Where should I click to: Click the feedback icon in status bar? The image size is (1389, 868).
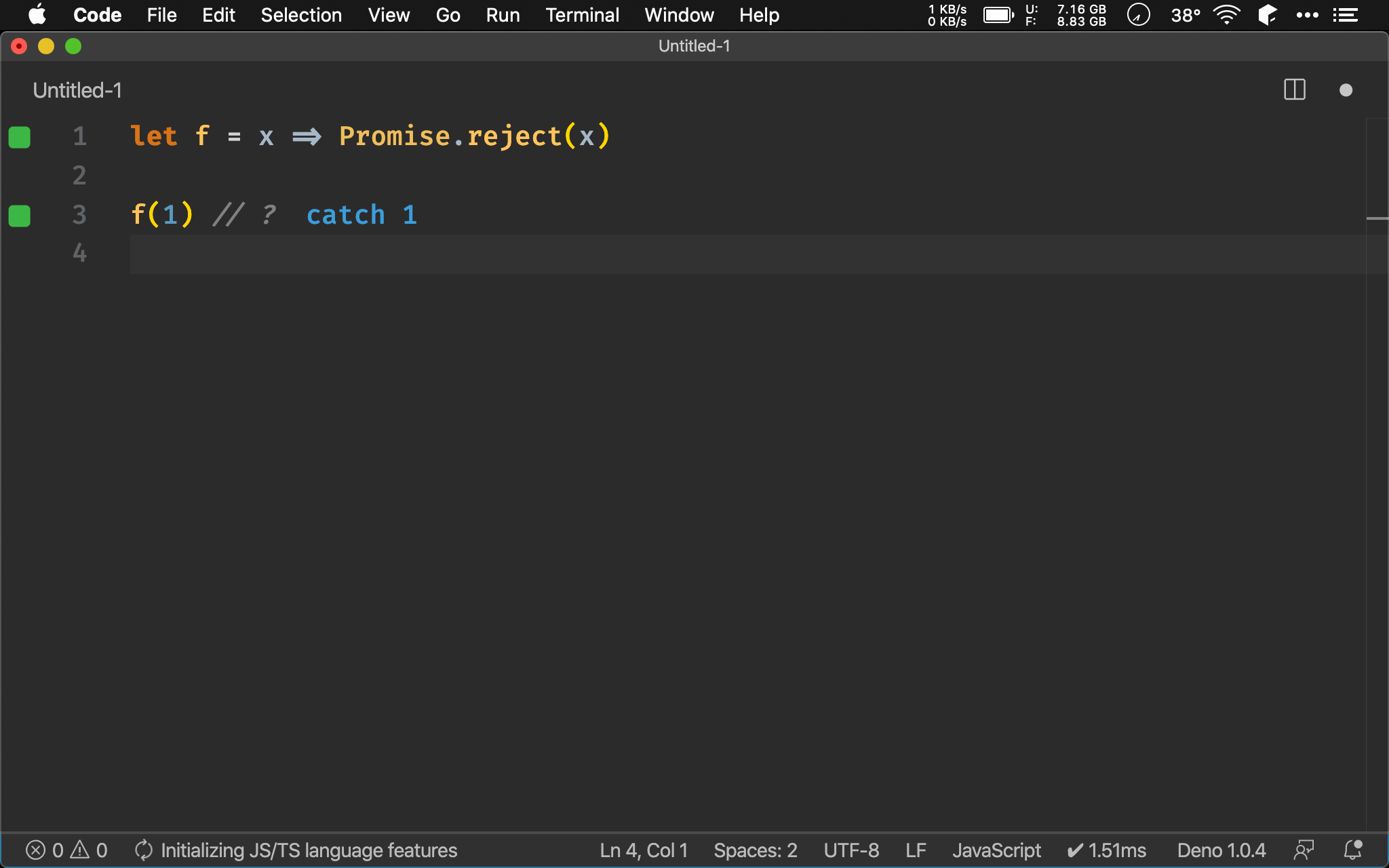pyautogui.click(x=1304, y=850)
